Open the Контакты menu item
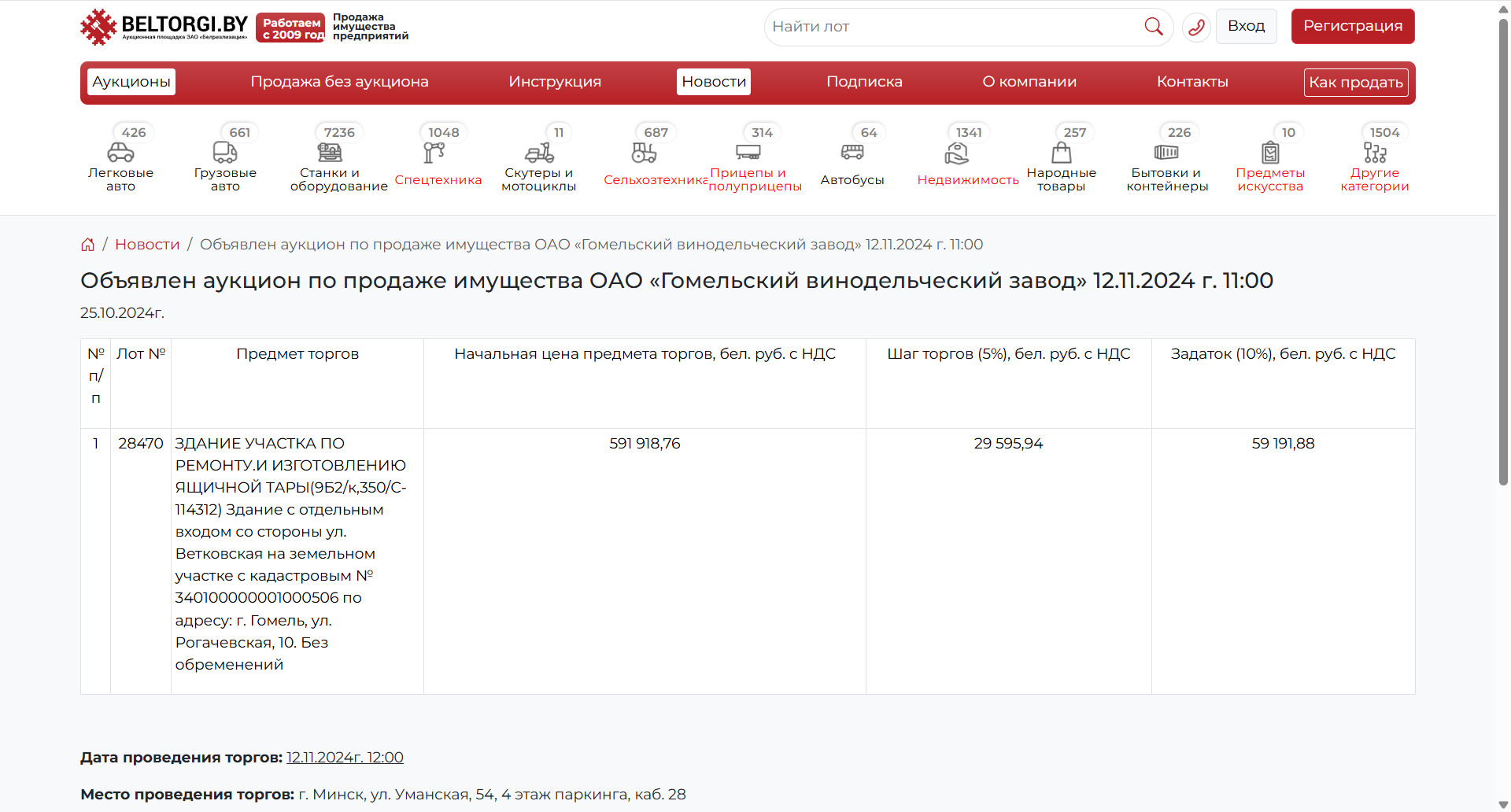The width and height of the screenshot is (1511, 812). 1192,82
